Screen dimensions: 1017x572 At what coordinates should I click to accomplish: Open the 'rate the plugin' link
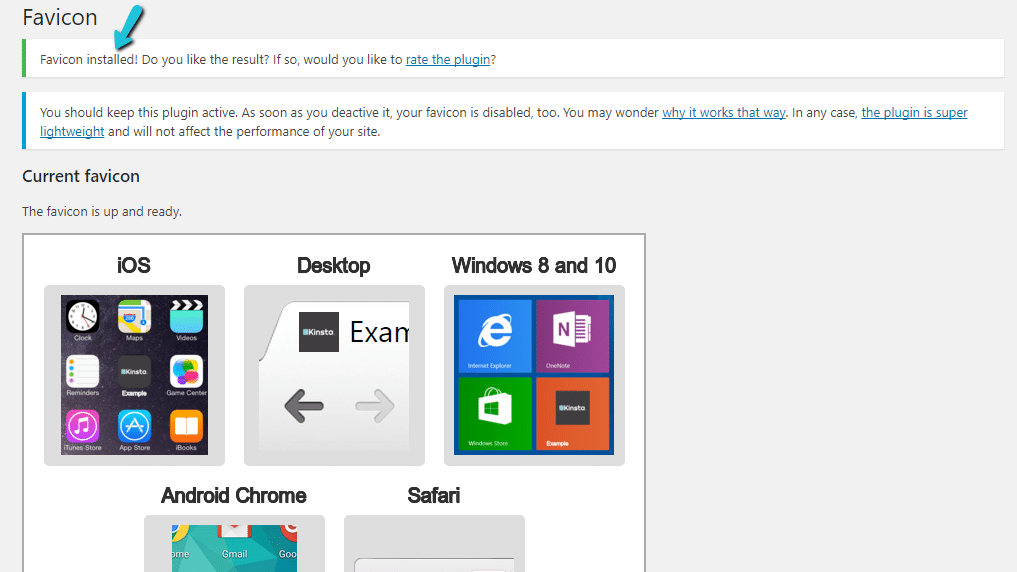tap(448, 60)
